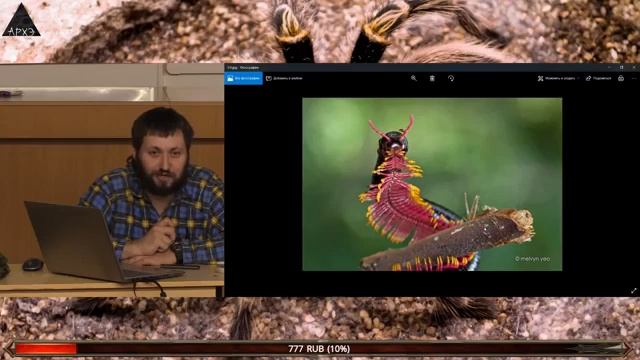Share the photo via share button
This screenshot has width=640, height=360.
pos(598,78)
